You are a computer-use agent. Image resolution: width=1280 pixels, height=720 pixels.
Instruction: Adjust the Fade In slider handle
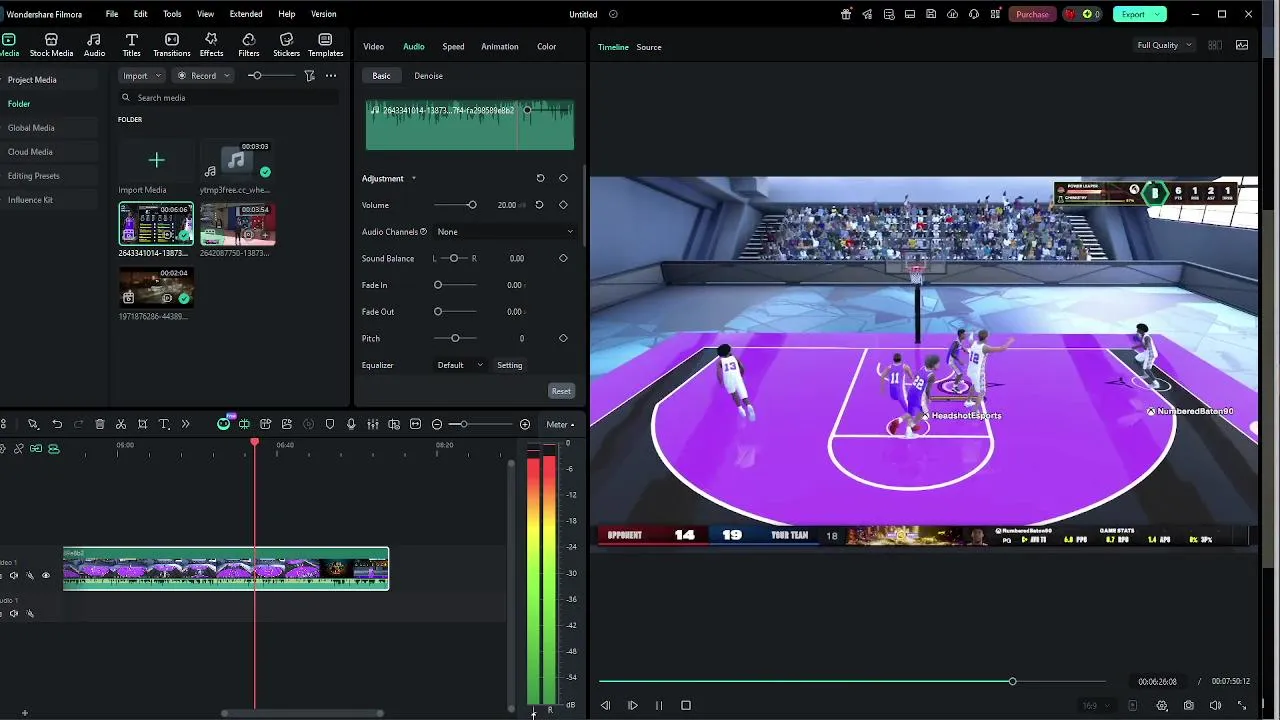(438, 285)
